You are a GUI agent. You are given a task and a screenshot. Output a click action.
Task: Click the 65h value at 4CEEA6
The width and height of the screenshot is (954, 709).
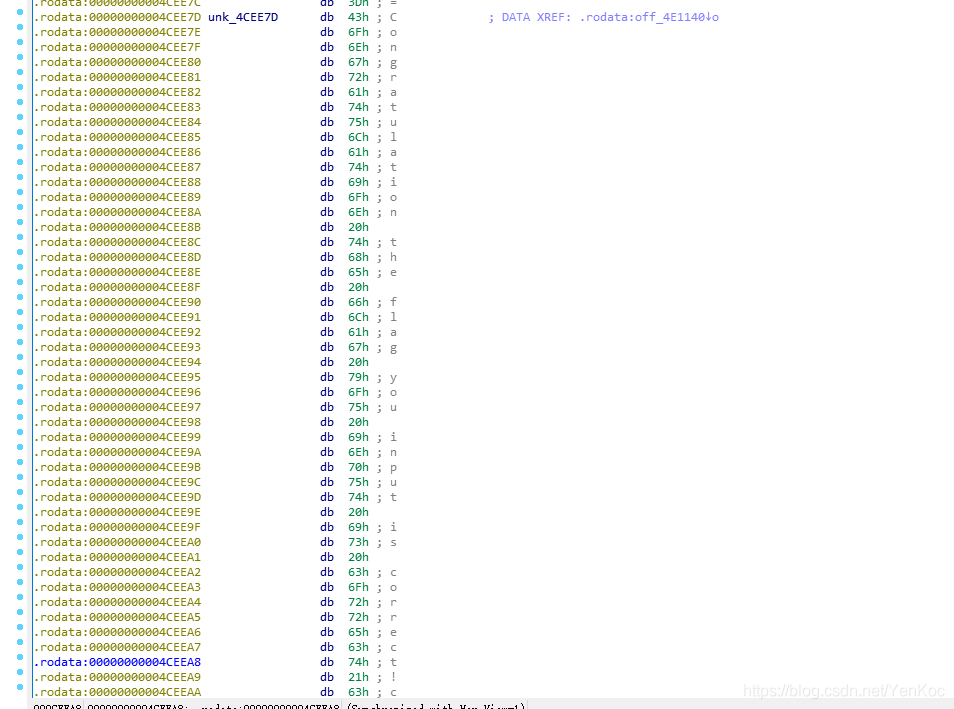[x=358, y=632]
